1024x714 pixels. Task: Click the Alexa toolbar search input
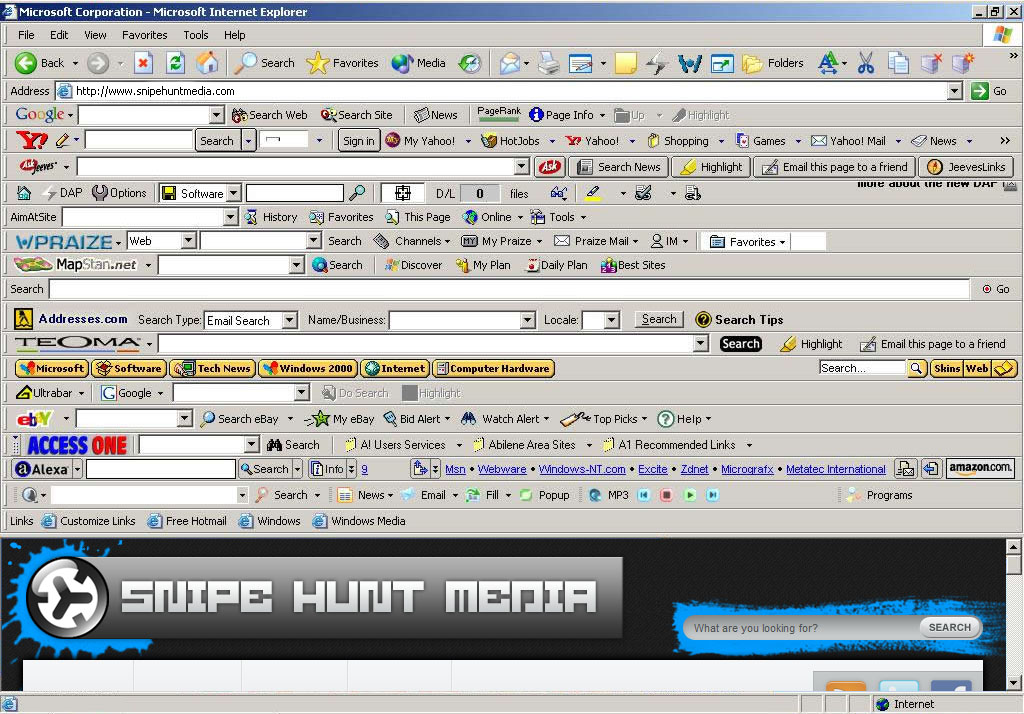coord(161,468)
